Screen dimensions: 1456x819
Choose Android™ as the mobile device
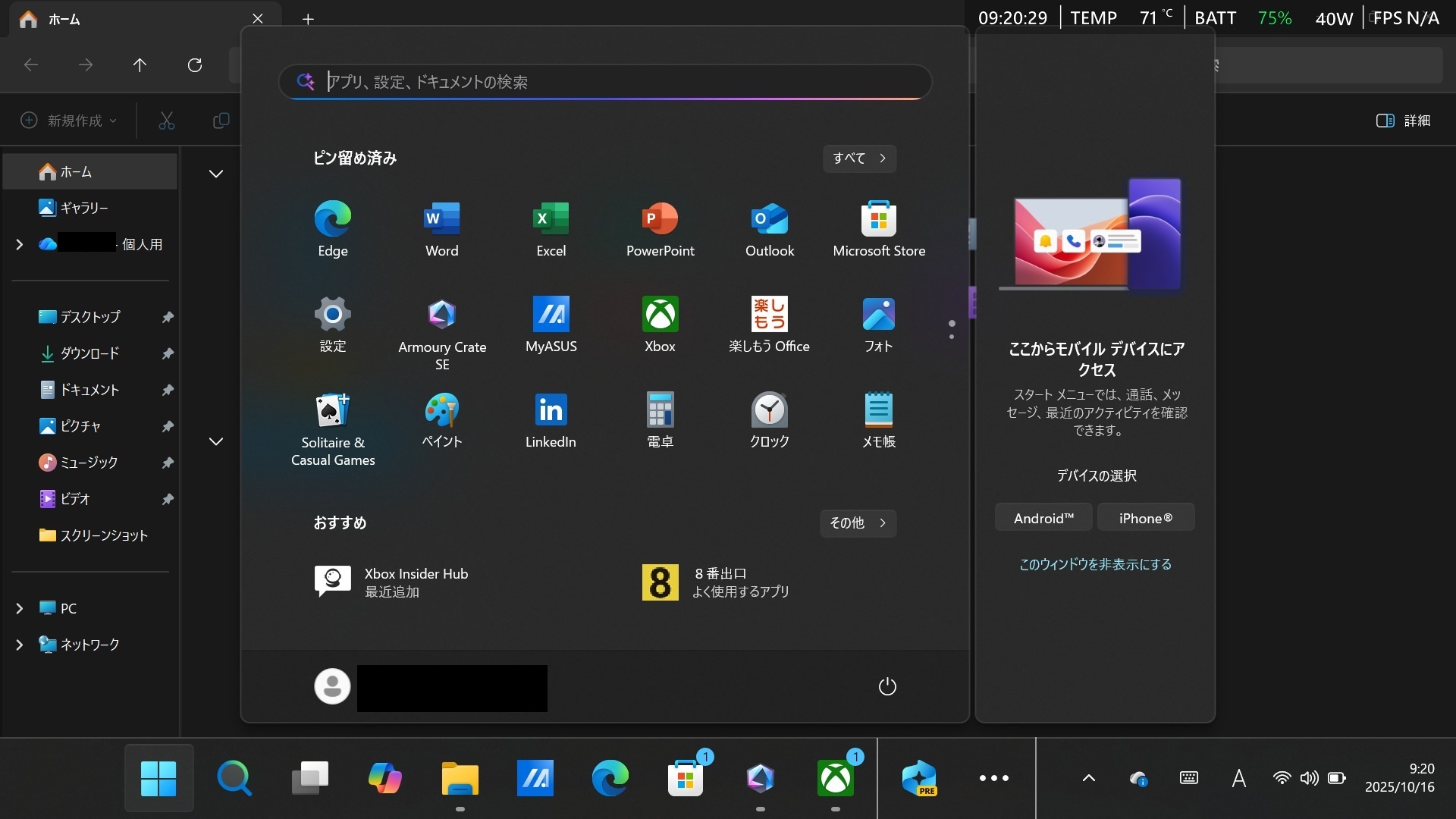[x=1043, y=518]
